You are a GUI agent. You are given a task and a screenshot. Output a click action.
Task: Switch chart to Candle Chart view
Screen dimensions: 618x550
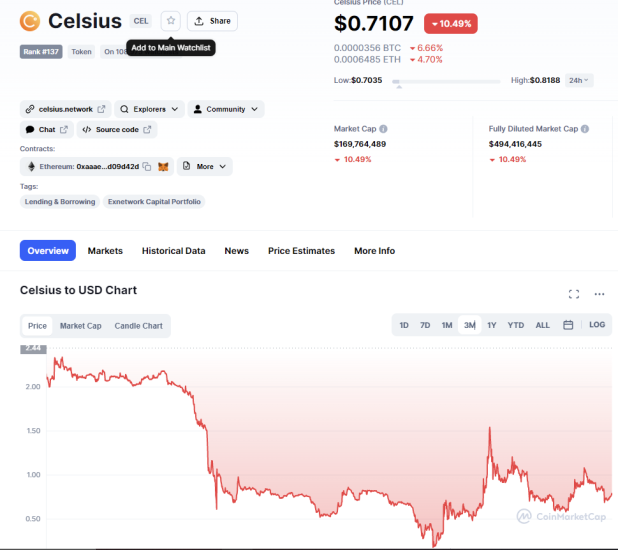pyautogui.click(x=138, y=326)
